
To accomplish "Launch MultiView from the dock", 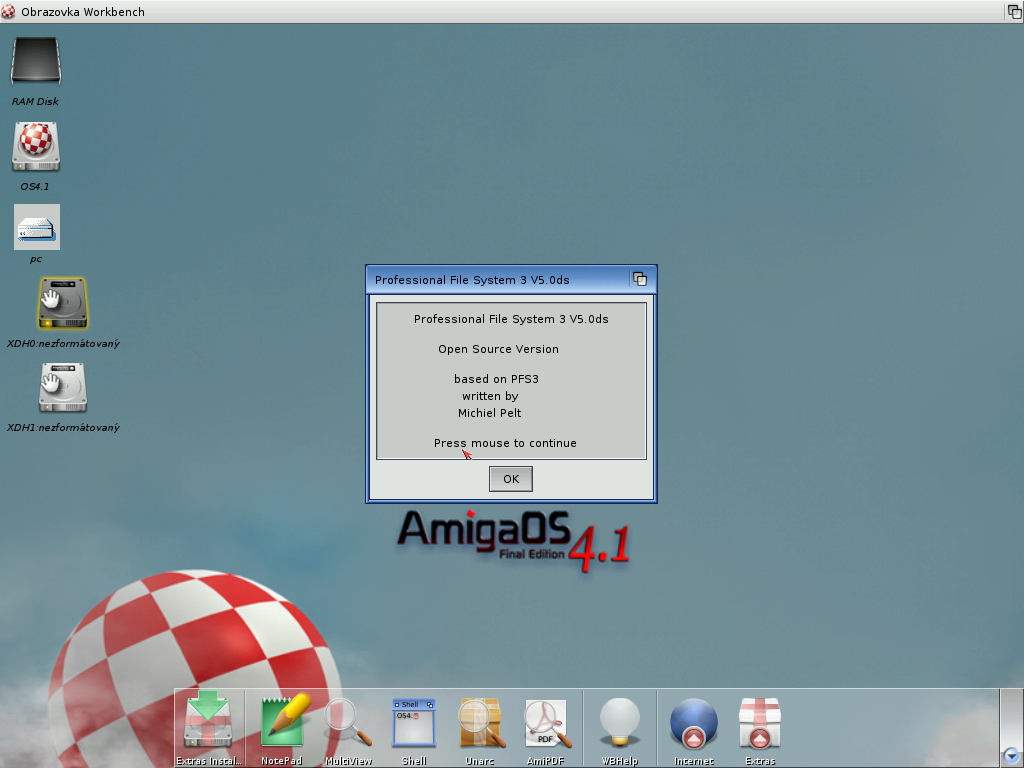I will coord(348,722).
